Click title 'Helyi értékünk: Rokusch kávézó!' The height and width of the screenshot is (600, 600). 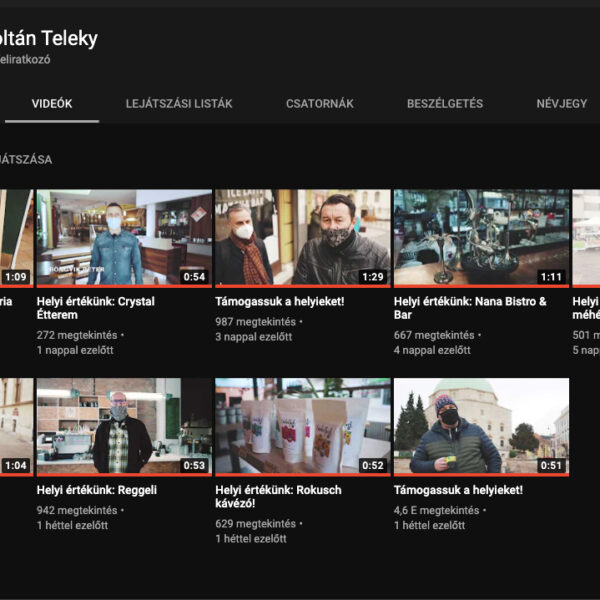click(x=278, y=497)
